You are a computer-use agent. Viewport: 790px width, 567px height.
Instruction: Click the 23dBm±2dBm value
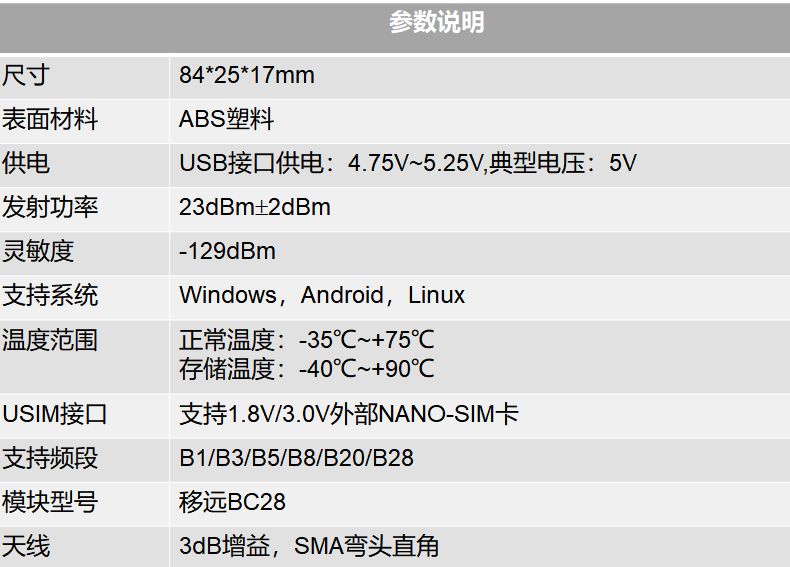pyautogui.click(x=254, y=208)
